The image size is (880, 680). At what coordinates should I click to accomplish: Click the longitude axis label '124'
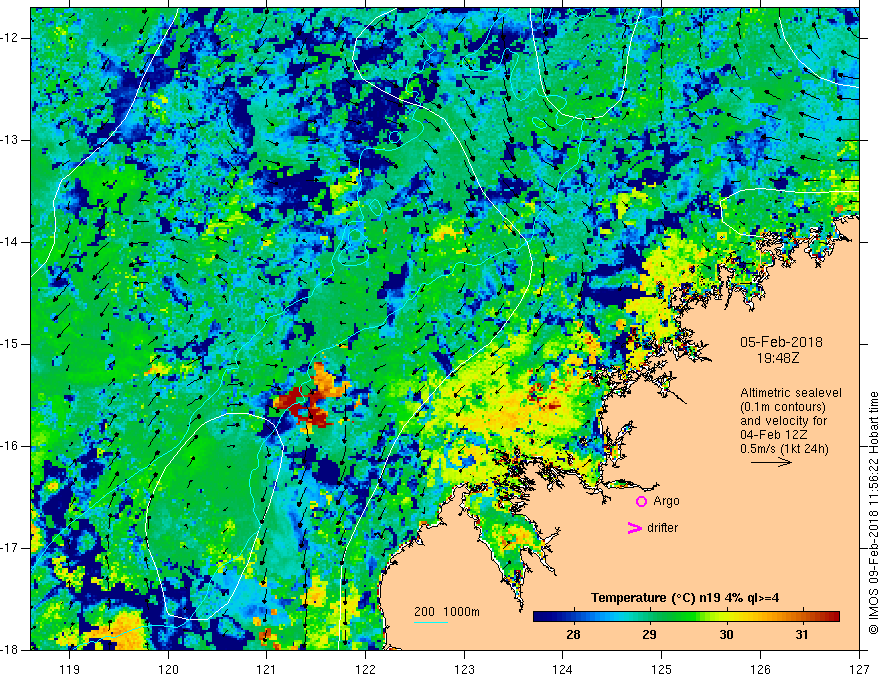[x=562, y=669]
